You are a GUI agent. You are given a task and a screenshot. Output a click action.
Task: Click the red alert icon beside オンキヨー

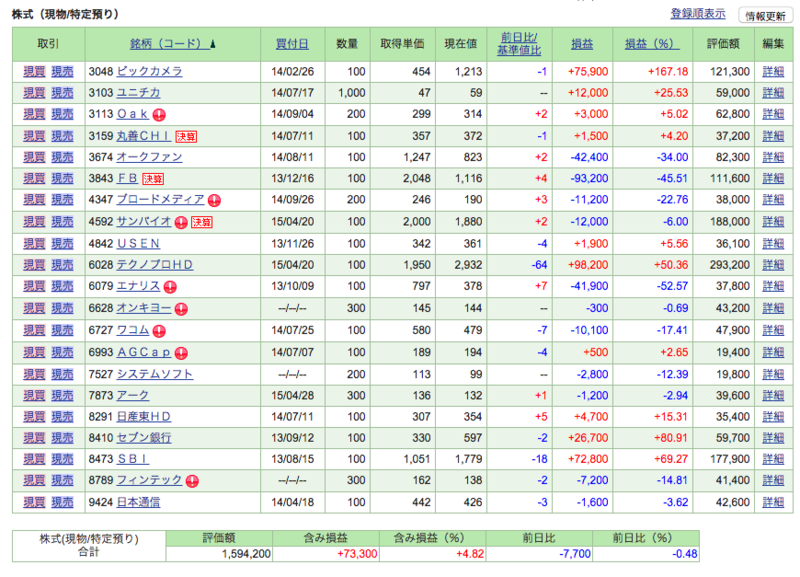181,309
